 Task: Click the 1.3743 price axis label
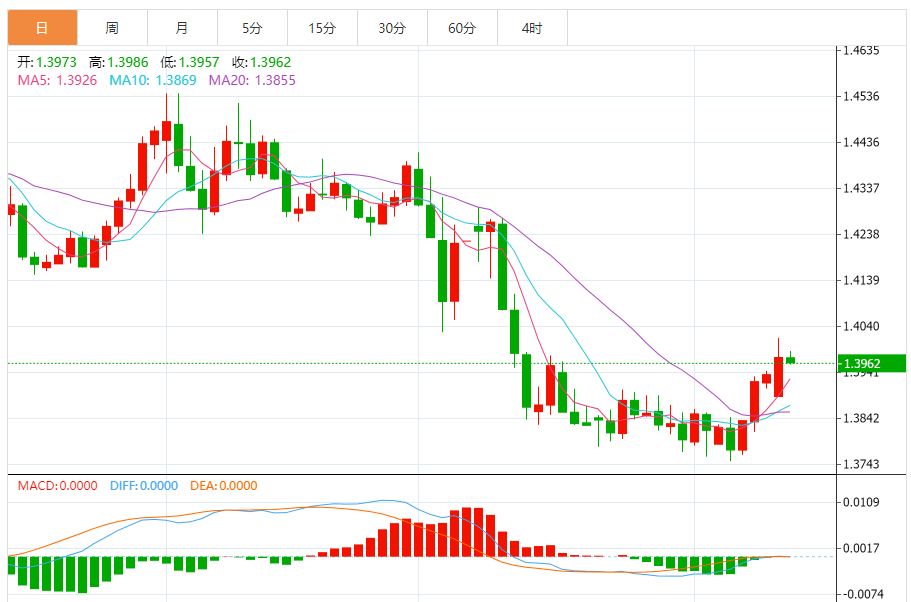pyautogui.click(x=862, y=464)
